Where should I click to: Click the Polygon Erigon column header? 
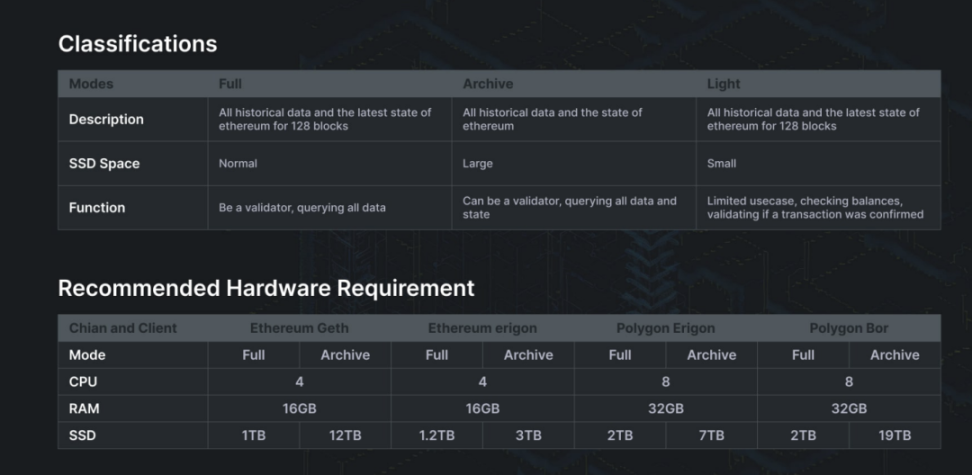pos(666,328)
